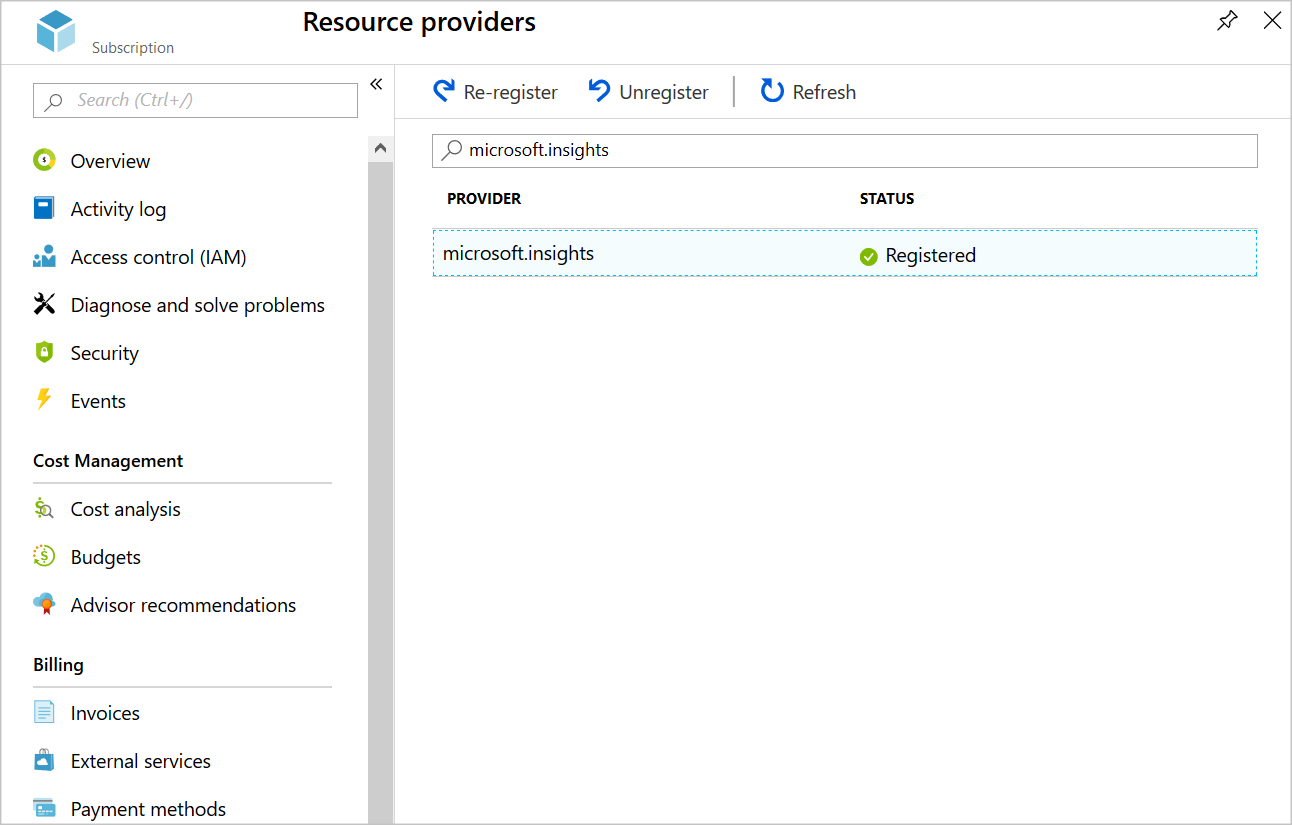The image size is (1292, 825).
Task: Click the wrench tools icon
Action: [x=44, y=304]
